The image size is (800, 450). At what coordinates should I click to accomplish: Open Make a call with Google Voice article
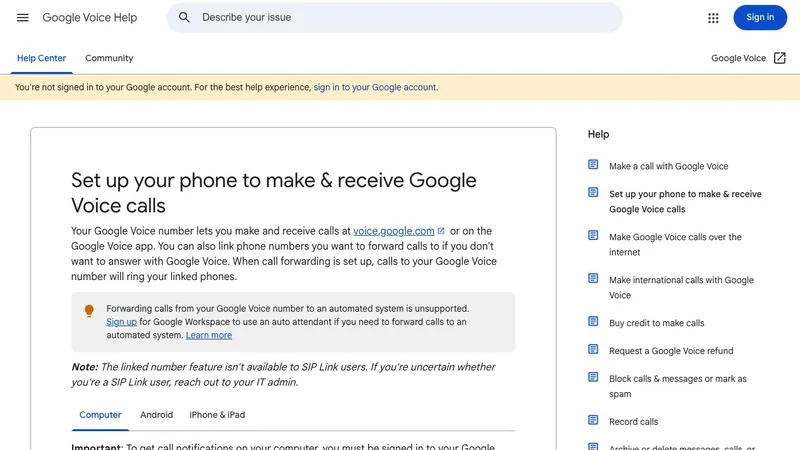pyautogui.click(x=668, y=166)
